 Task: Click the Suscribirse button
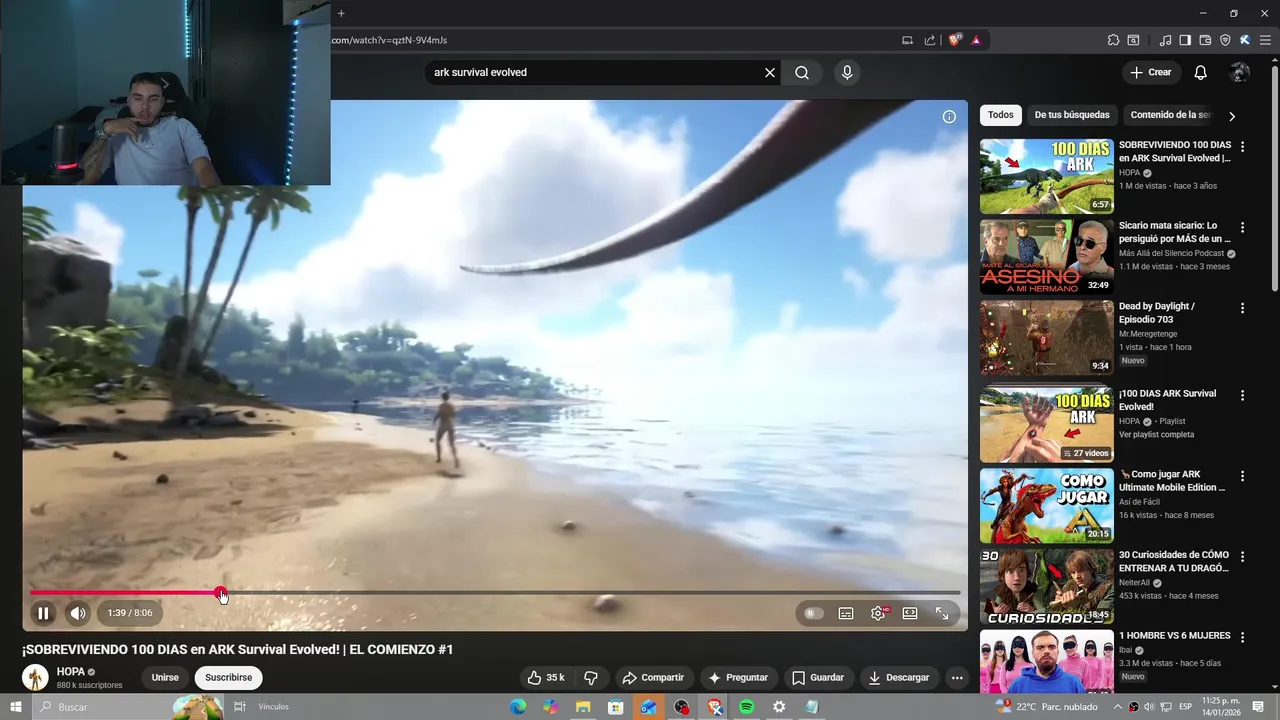point(228,677)
